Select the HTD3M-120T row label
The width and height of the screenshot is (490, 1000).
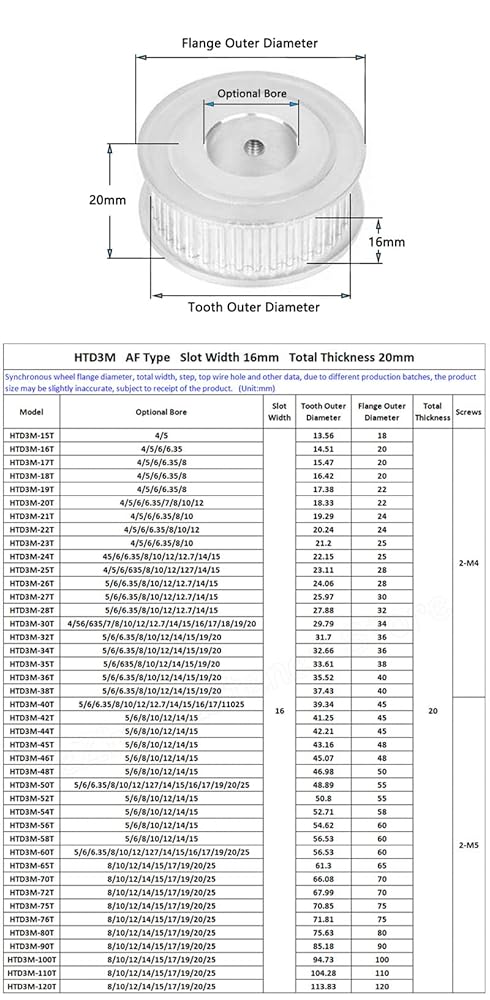(32, 985)
